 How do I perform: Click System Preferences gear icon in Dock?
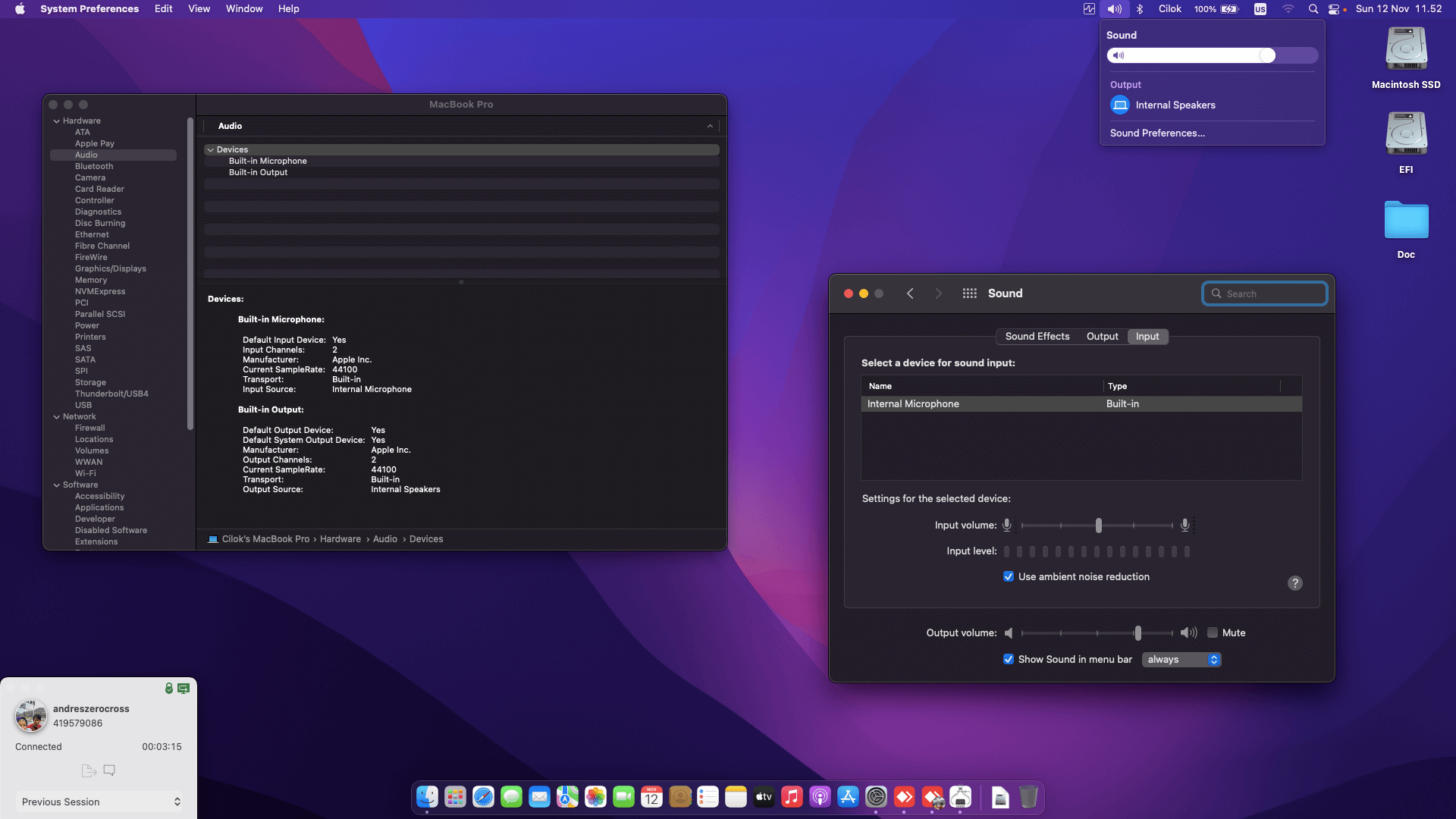pyautogui.click(x=876, y=797)
